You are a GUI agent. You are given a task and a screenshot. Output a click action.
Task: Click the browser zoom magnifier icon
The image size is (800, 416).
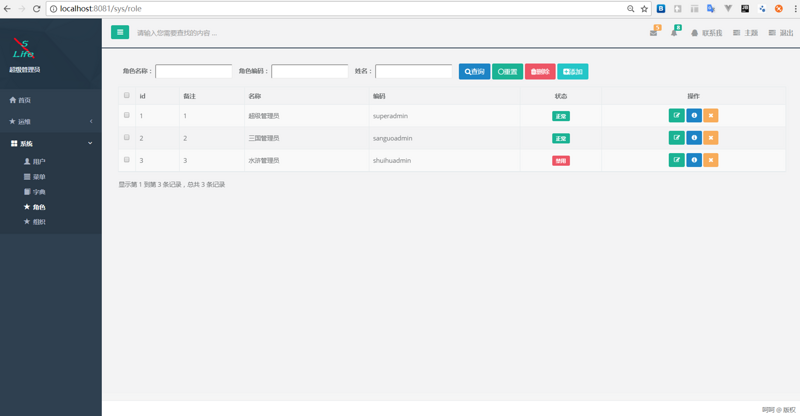pyautogui.click(x=631, y=9)
